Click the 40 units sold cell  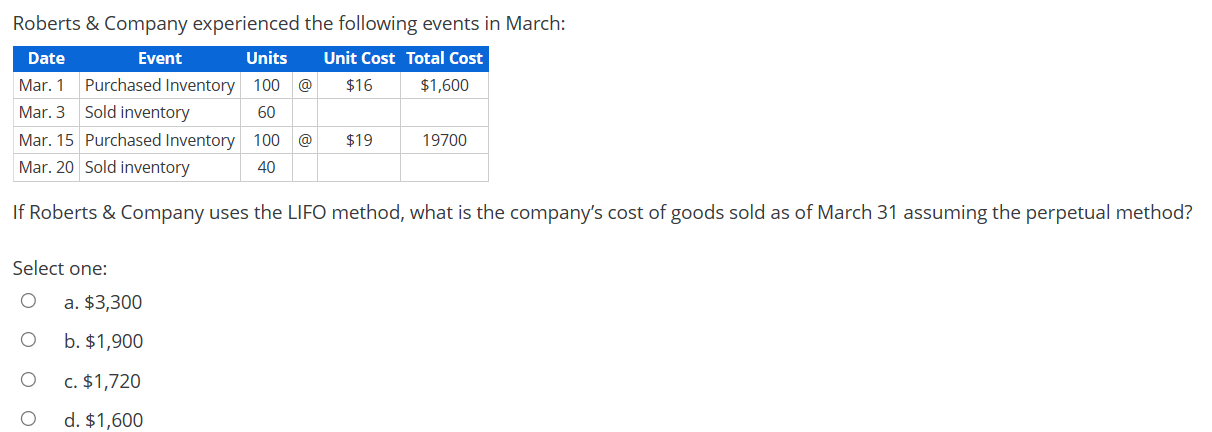266,167
